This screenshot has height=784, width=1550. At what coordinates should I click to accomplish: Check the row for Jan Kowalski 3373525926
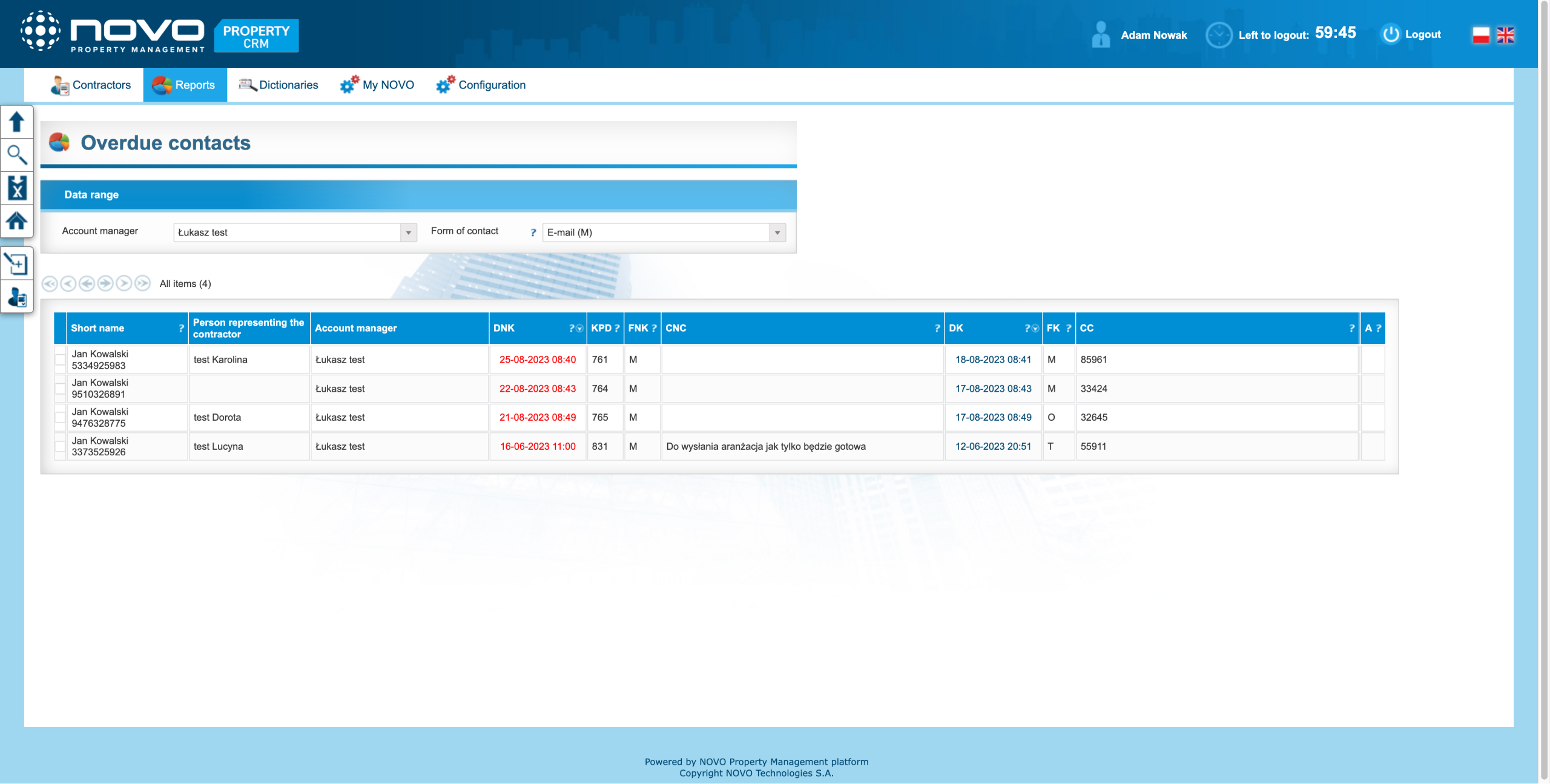(x=60, y=446)
